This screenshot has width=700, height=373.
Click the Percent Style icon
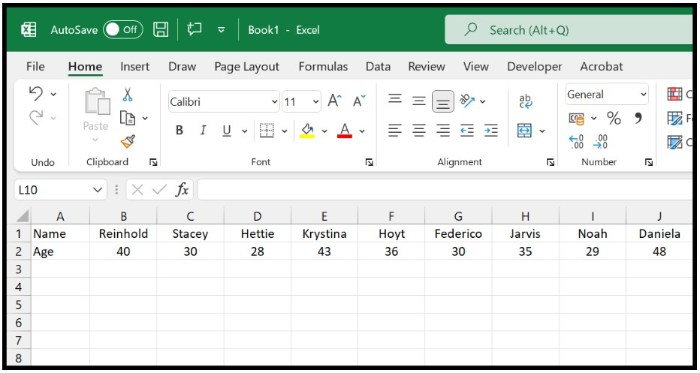tap(614, 118)
